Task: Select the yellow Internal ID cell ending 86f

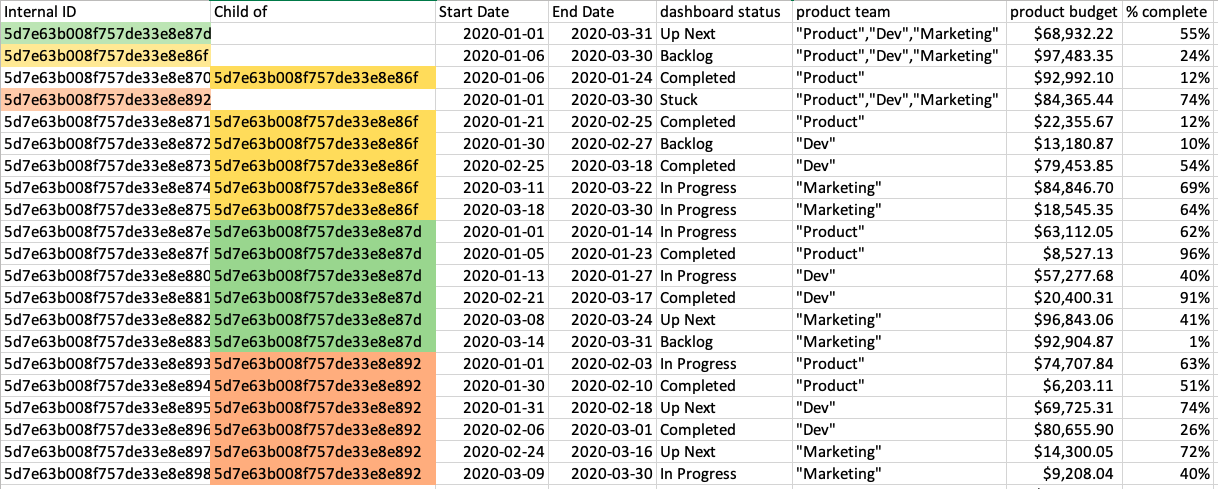Action: point(105,56)
